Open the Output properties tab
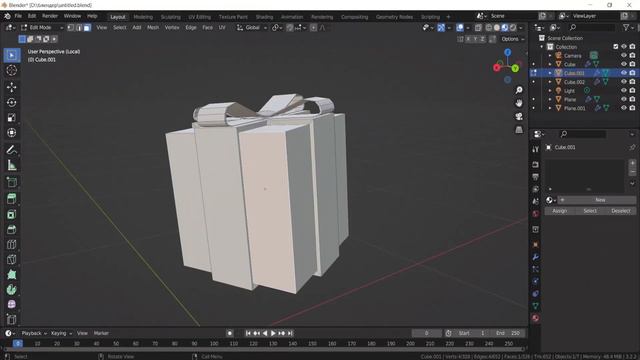640x360 pixels. pos(536,177)
